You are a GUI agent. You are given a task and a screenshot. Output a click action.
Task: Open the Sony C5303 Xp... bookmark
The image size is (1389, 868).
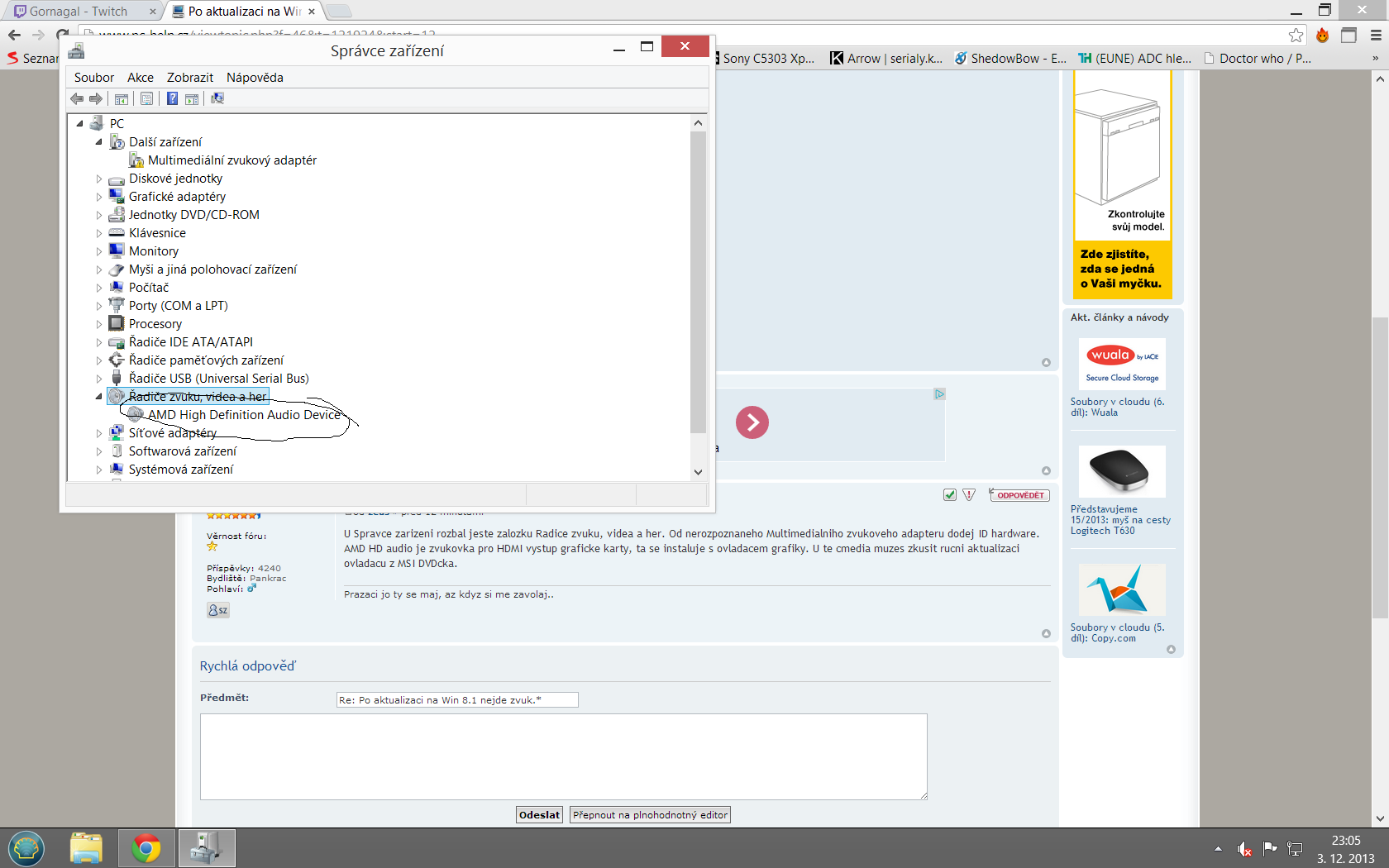tap(766, 59)
